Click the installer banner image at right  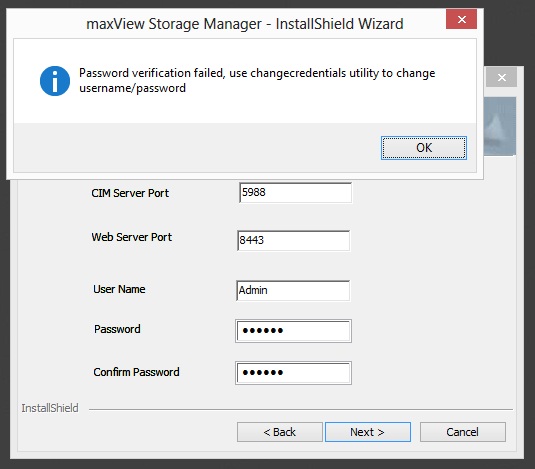point(500,126)
